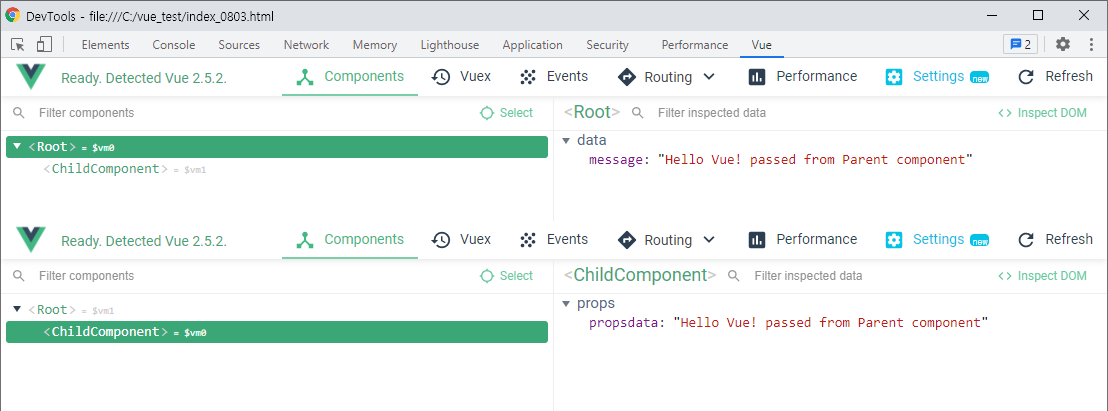The image size is (1108, 411).
Task: Click the Root heading in inspector
Action: point(592,112)
